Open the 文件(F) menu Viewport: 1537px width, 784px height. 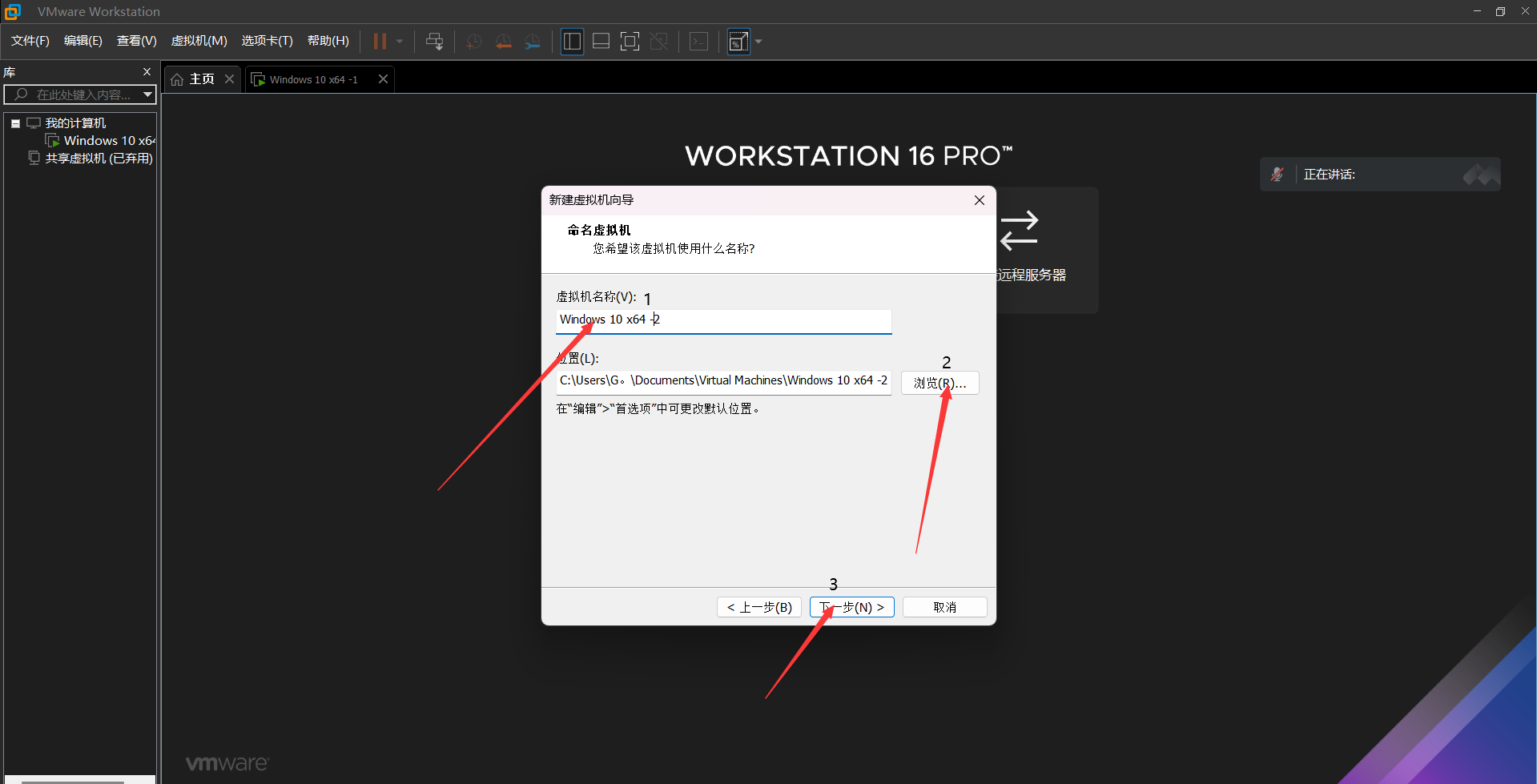click(30, 41)
